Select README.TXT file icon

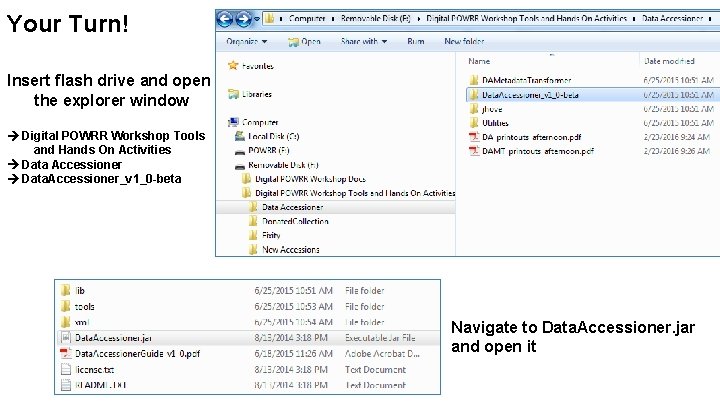coord(66,385)
